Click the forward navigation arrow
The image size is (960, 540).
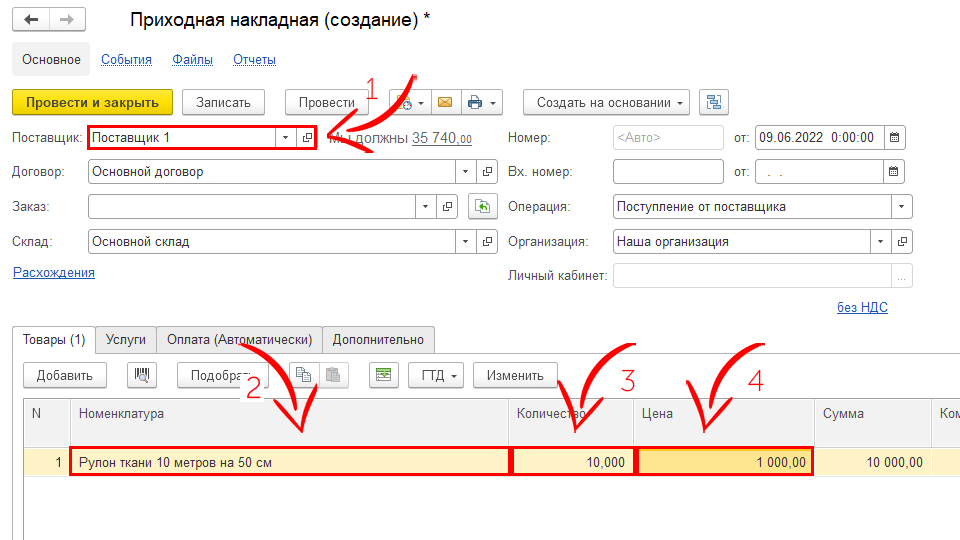coord(67,20)
